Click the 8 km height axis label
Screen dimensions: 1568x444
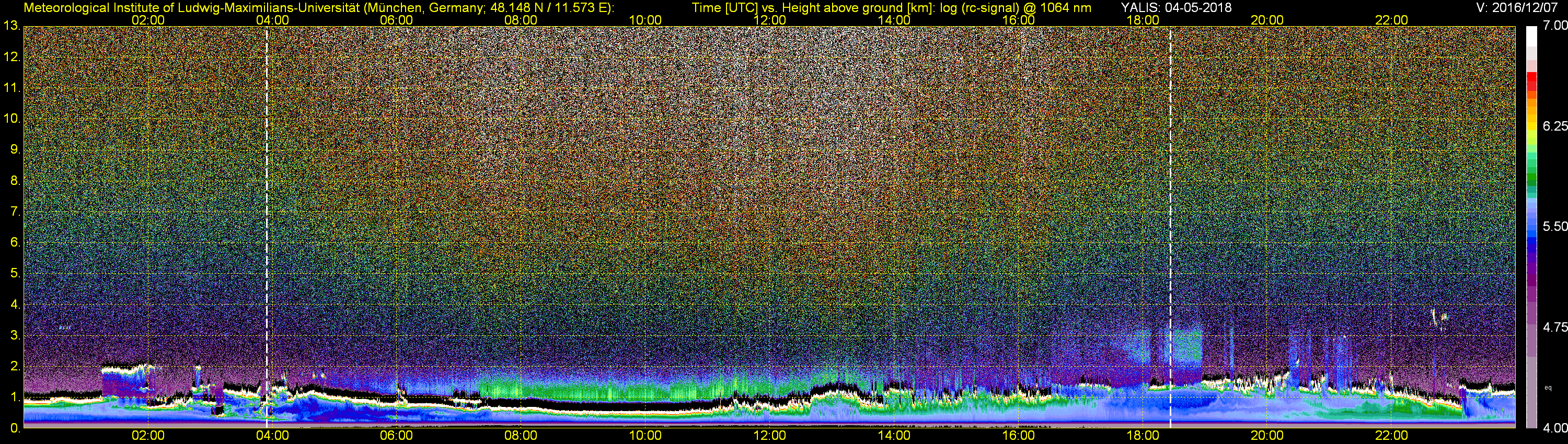pyautogui.click(x=15, y=181)
